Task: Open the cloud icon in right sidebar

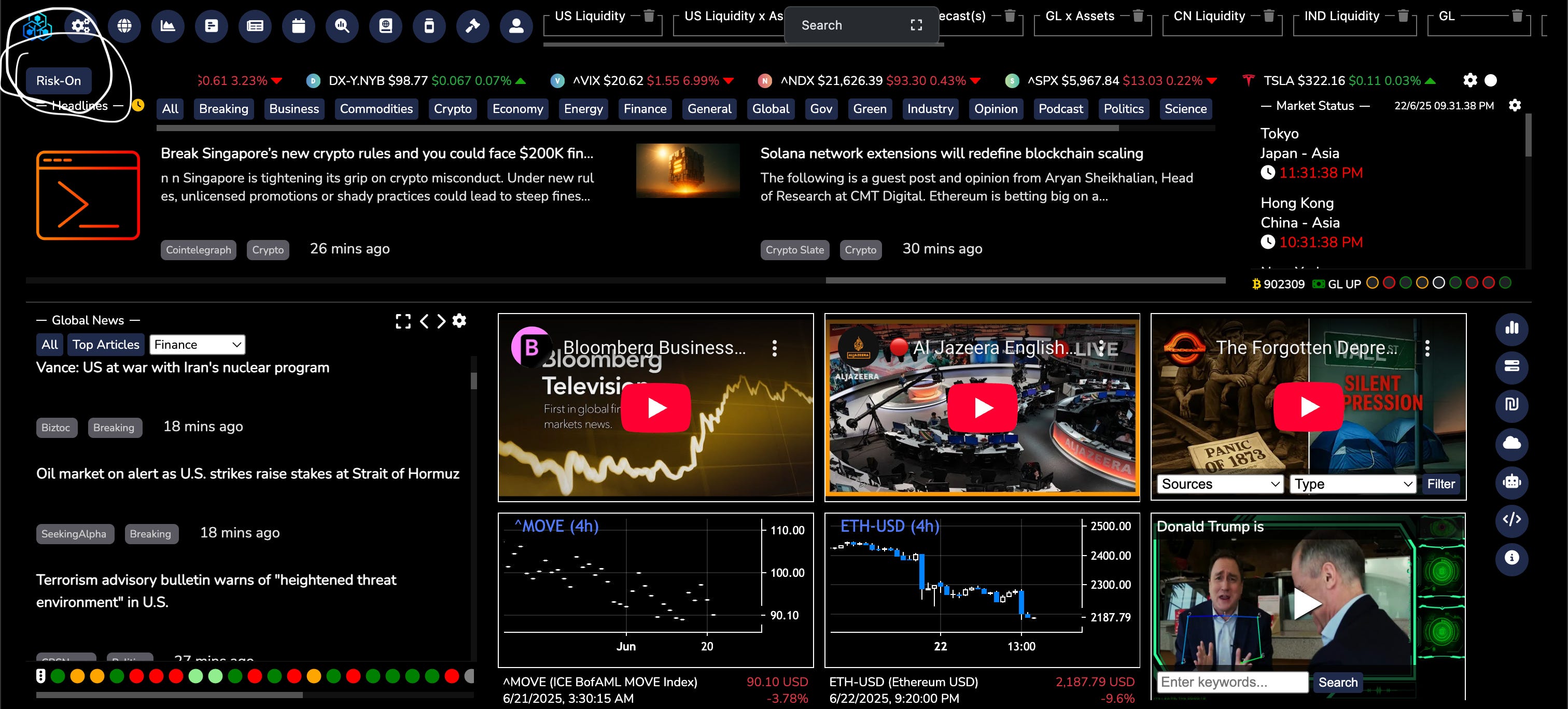Action: 1511,443
